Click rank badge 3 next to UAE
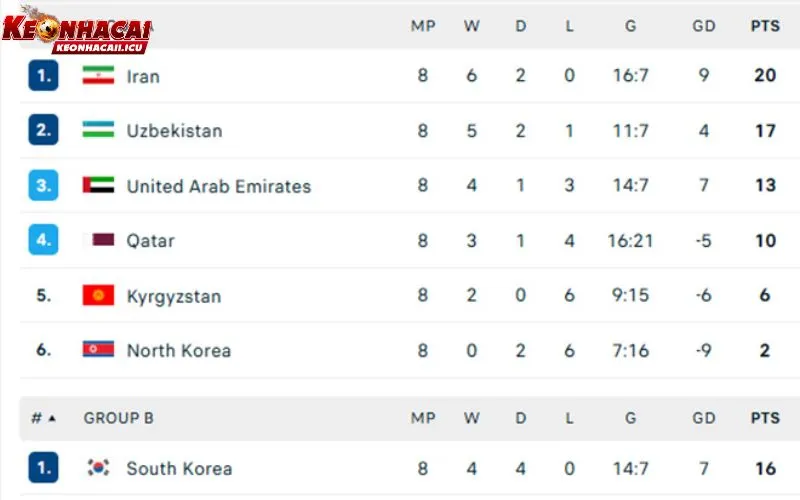The height and width of the screenshot is (500, 800). 43,185
